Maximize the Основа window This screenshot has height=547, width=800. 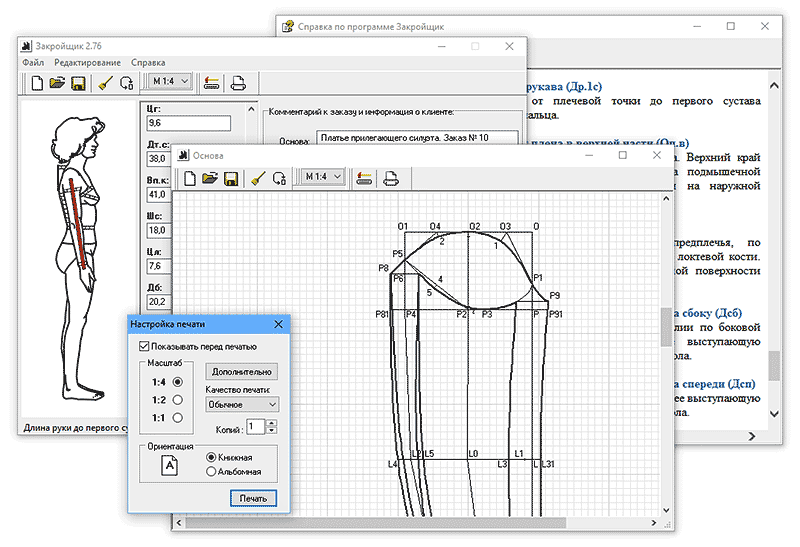click(x=622, y=155)
